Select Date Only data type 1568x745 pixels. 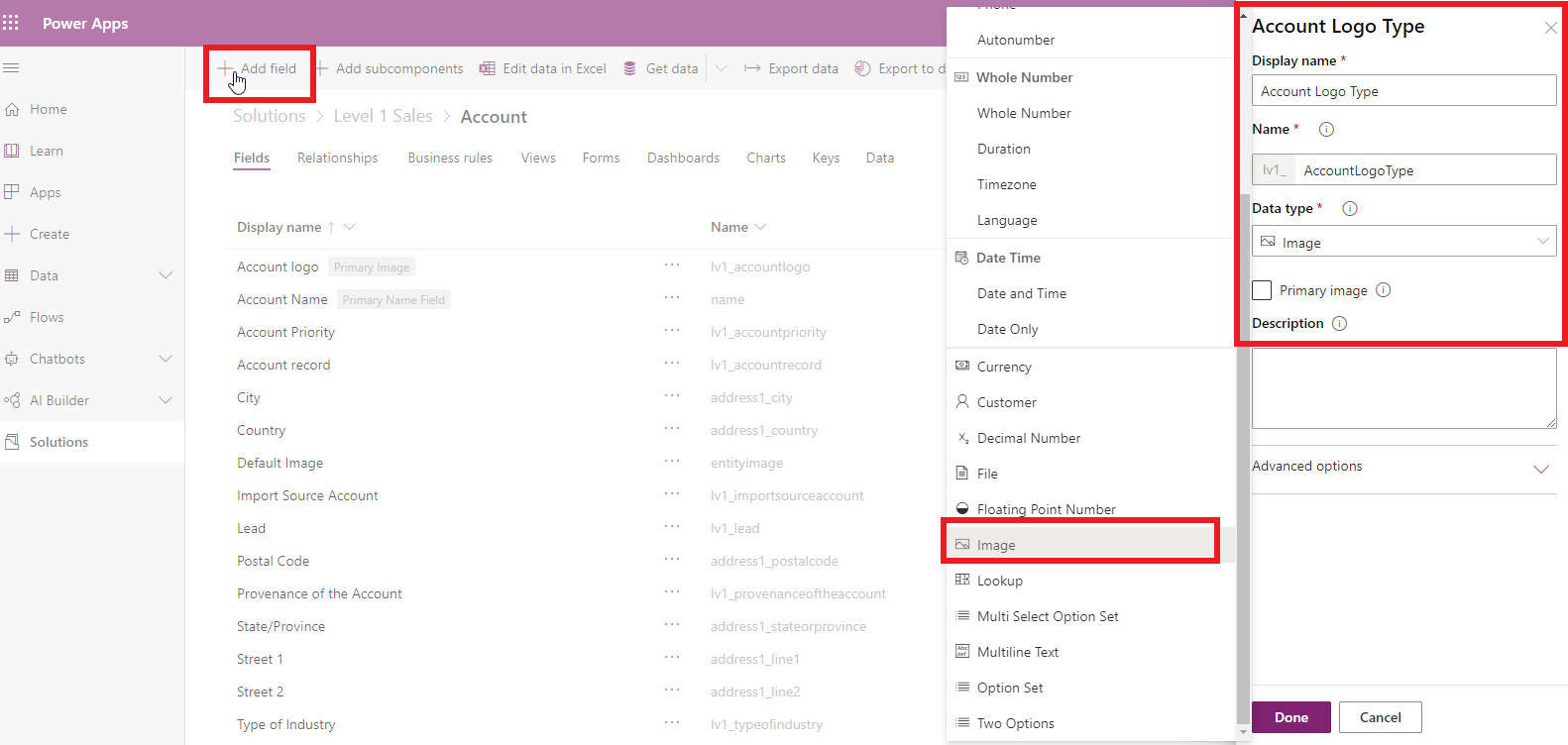click(1090, 329)
